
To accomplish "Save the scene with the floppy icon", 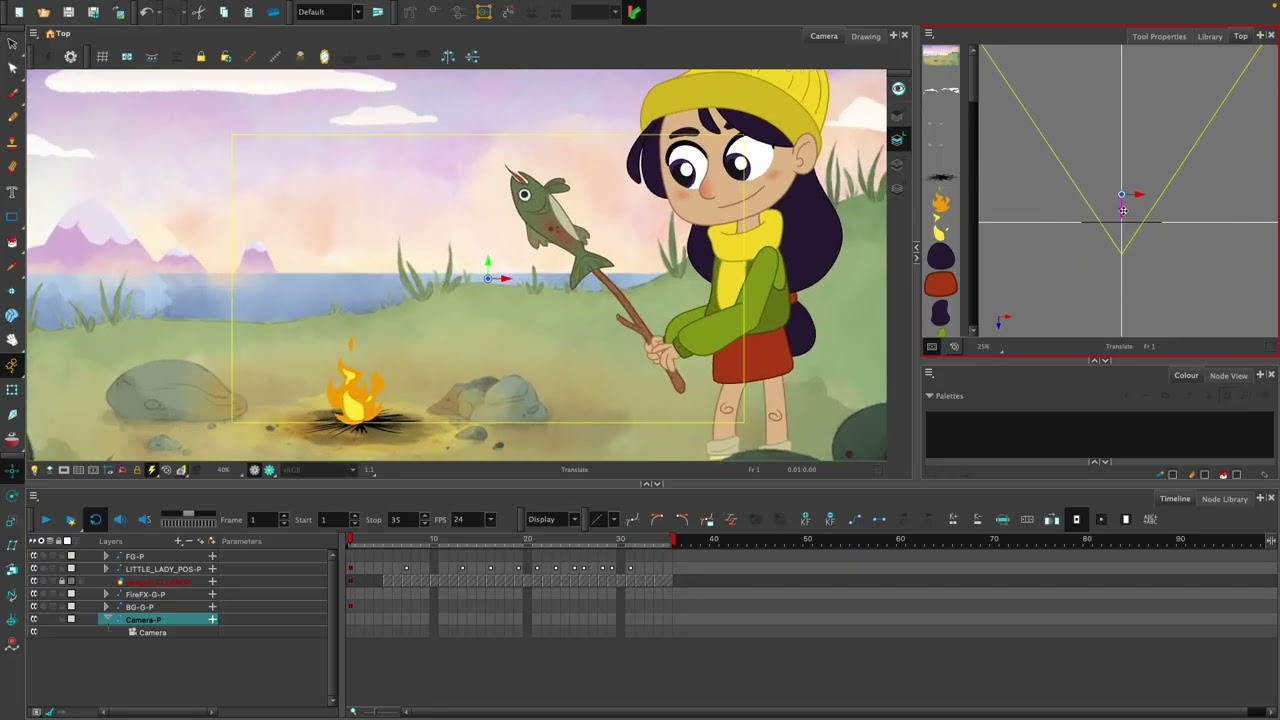I will 68,12.
